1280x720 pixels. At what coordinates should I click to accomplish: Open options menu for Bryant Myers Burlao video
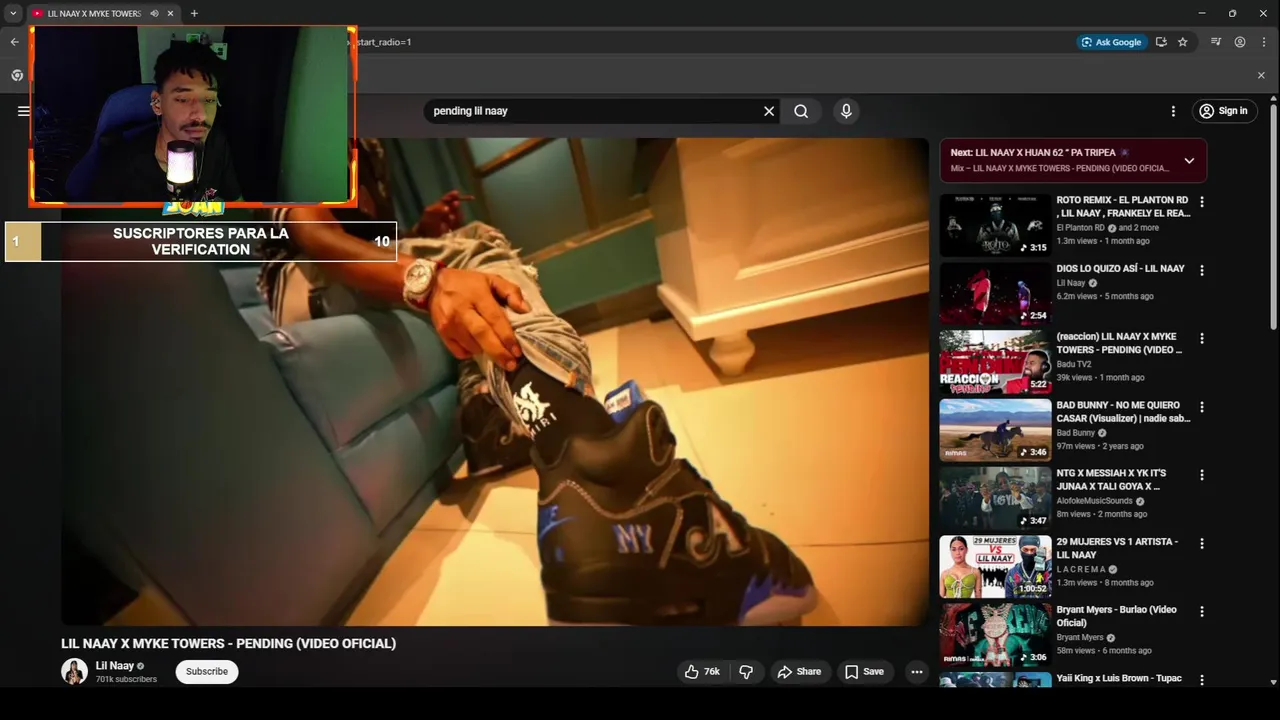point(1202,611)
